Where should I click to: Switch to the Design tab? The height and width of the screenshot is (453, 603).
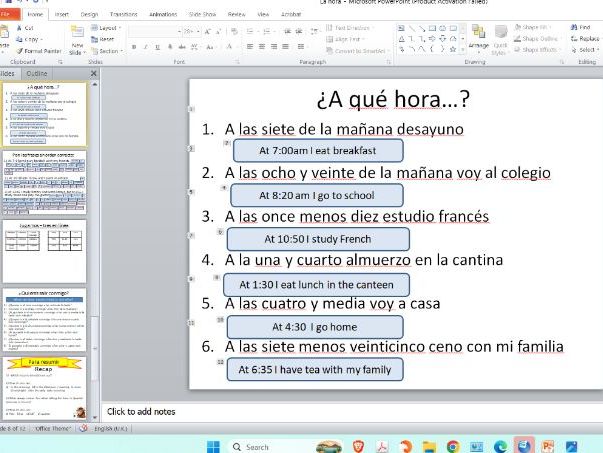coord(89,14)
